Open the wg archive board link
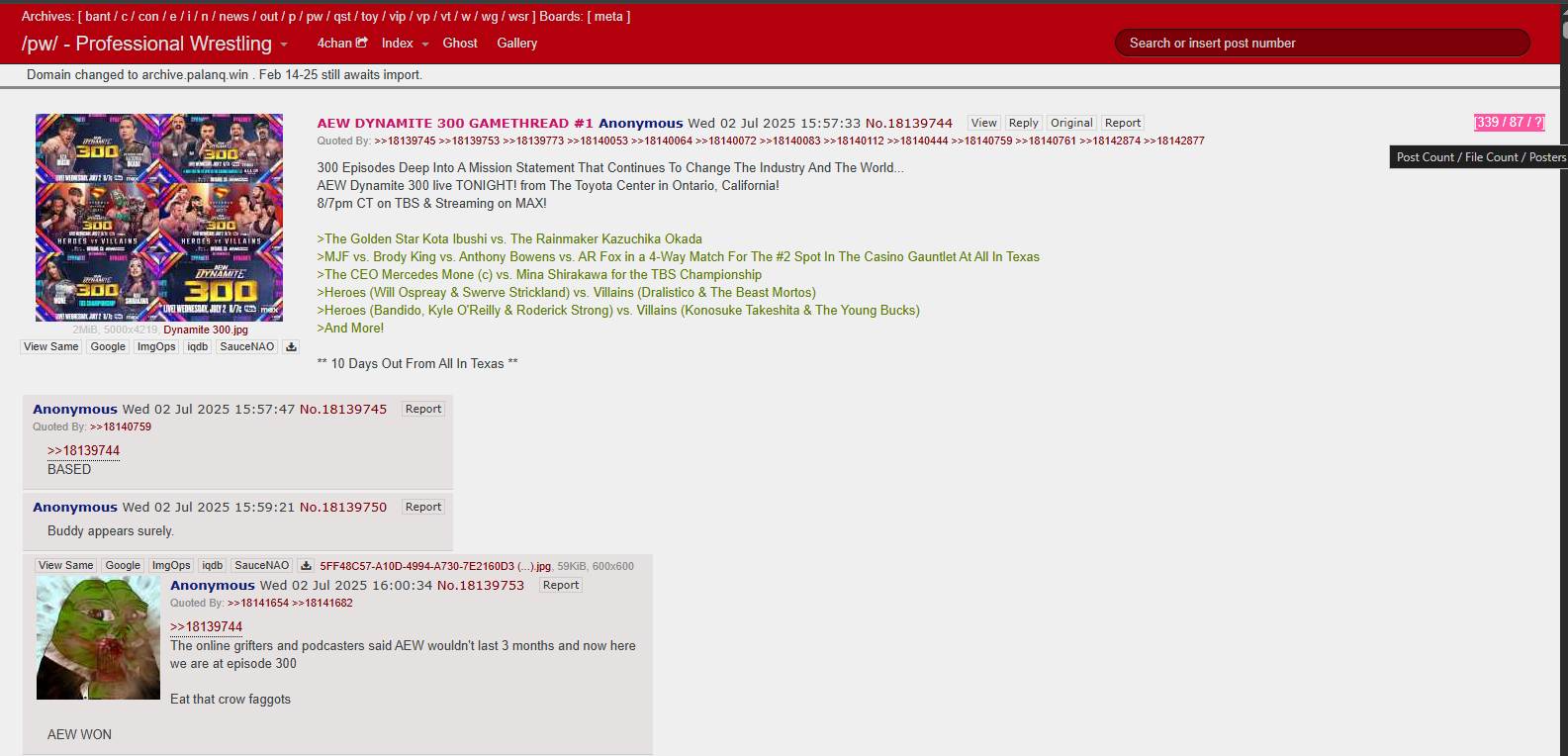 490,16
